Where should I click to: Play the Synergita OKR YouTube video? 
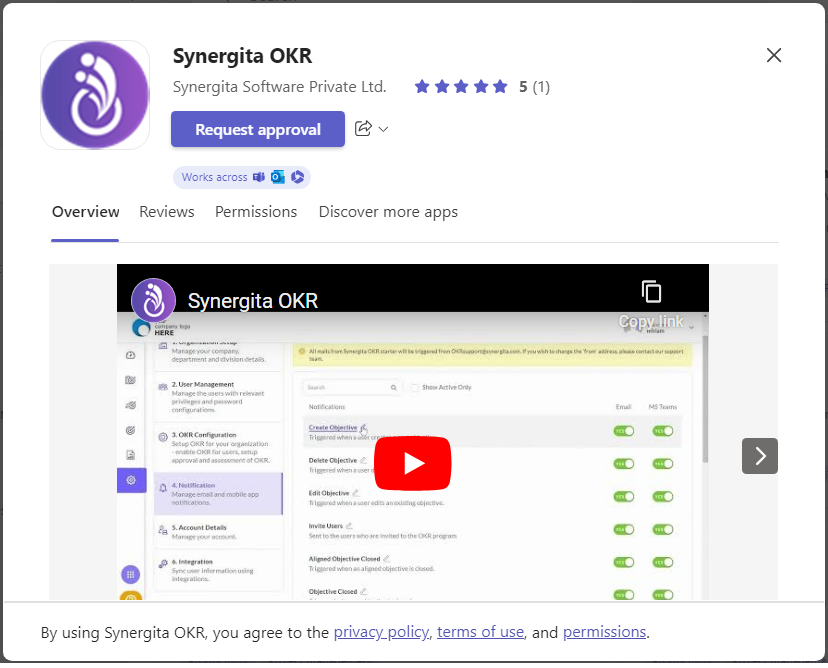pos(412,464)
